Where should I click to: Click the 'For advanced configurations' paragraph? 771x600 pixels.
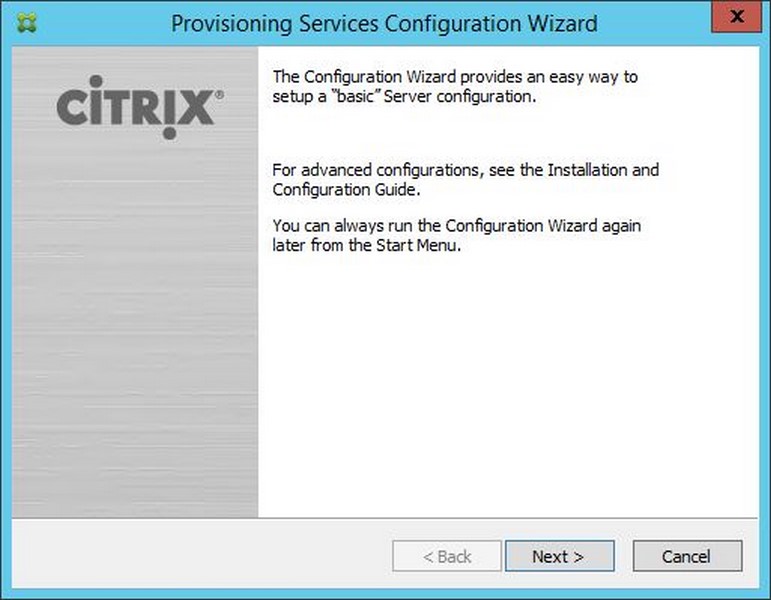coord(465,180)
